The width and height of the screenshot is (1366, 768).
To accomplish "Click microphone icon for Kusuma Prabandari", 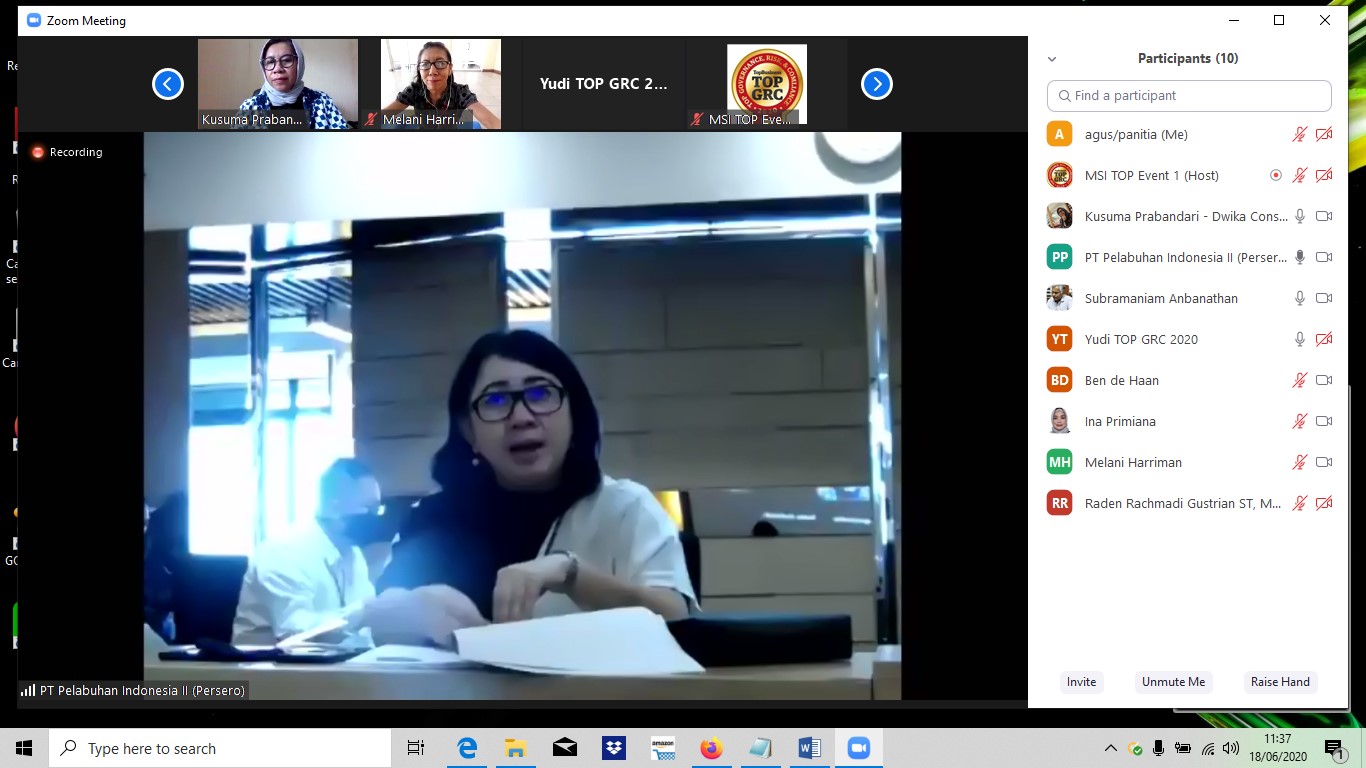I will (x=1300, y=216).
